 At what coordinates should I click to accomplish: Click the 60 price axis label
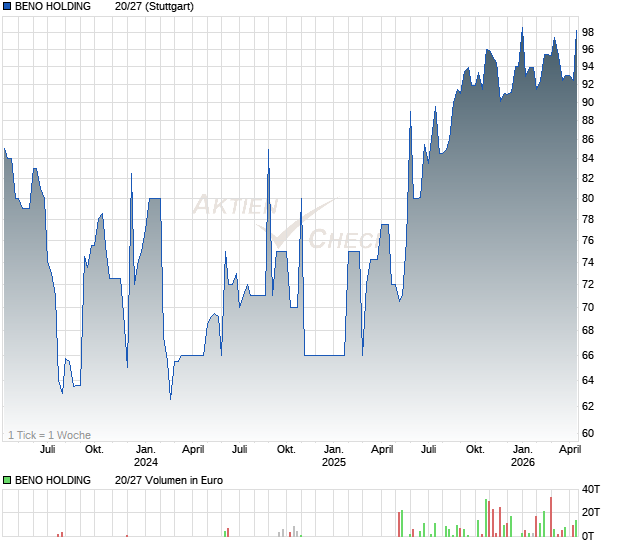coord(588,433)
